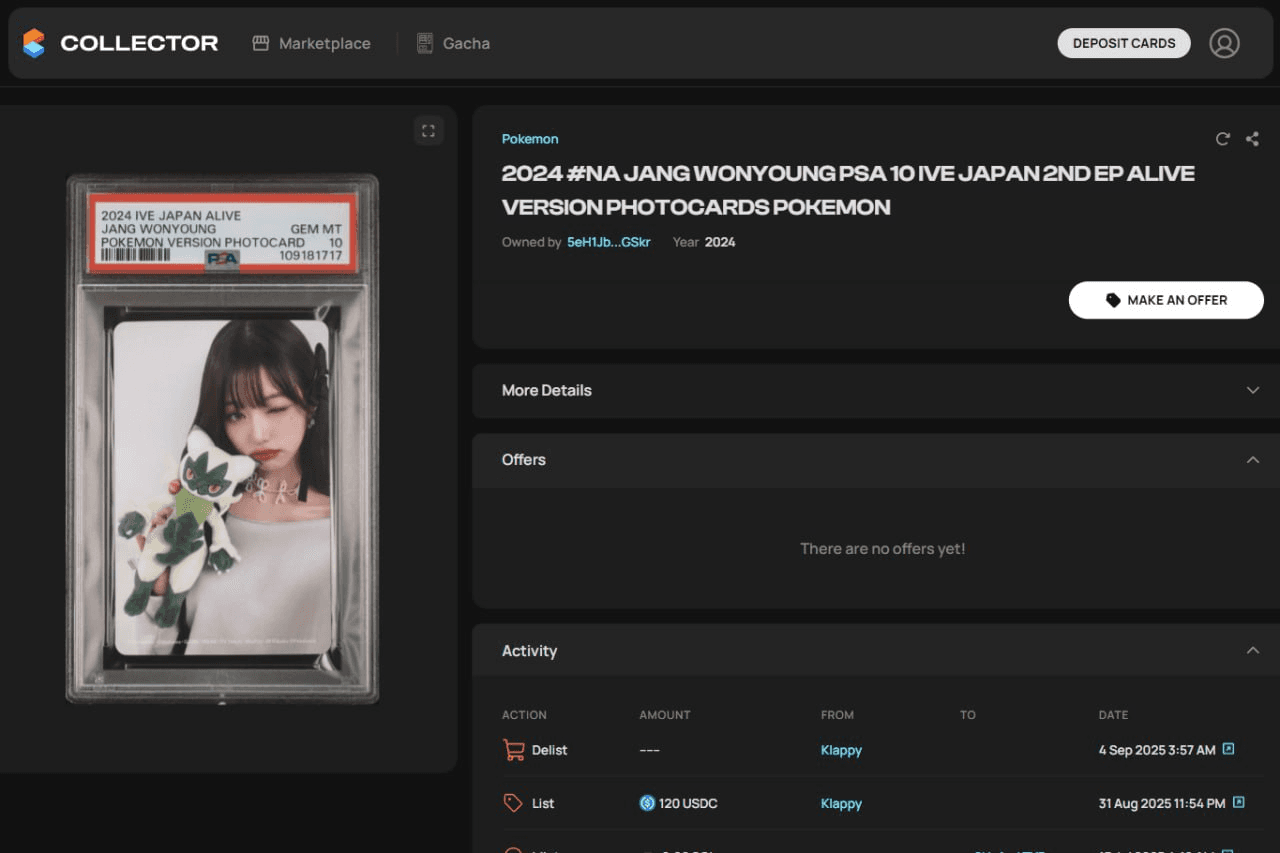
Task: Click the Collector logo icon
Action: [34, 43]
